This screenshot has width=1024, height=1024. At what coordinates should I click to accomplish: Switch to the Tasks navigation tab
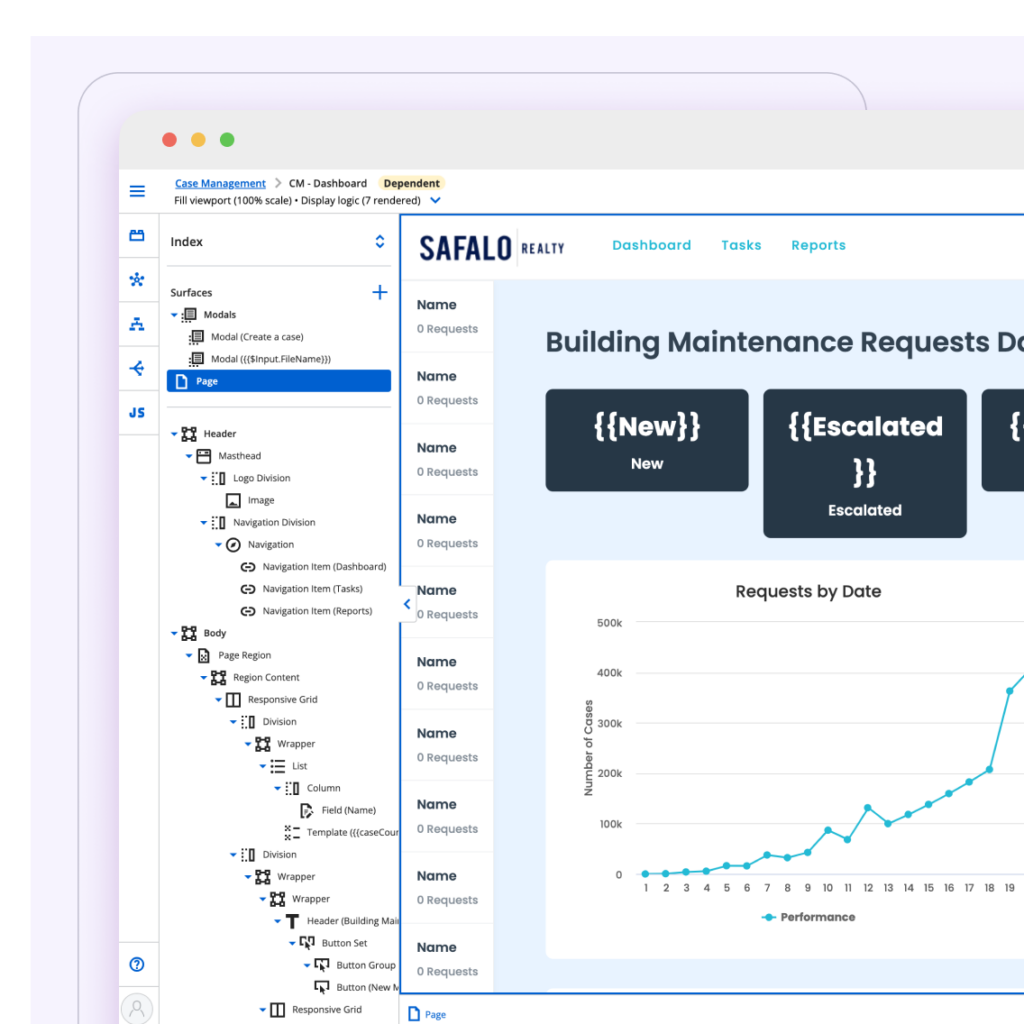point(741,246)
